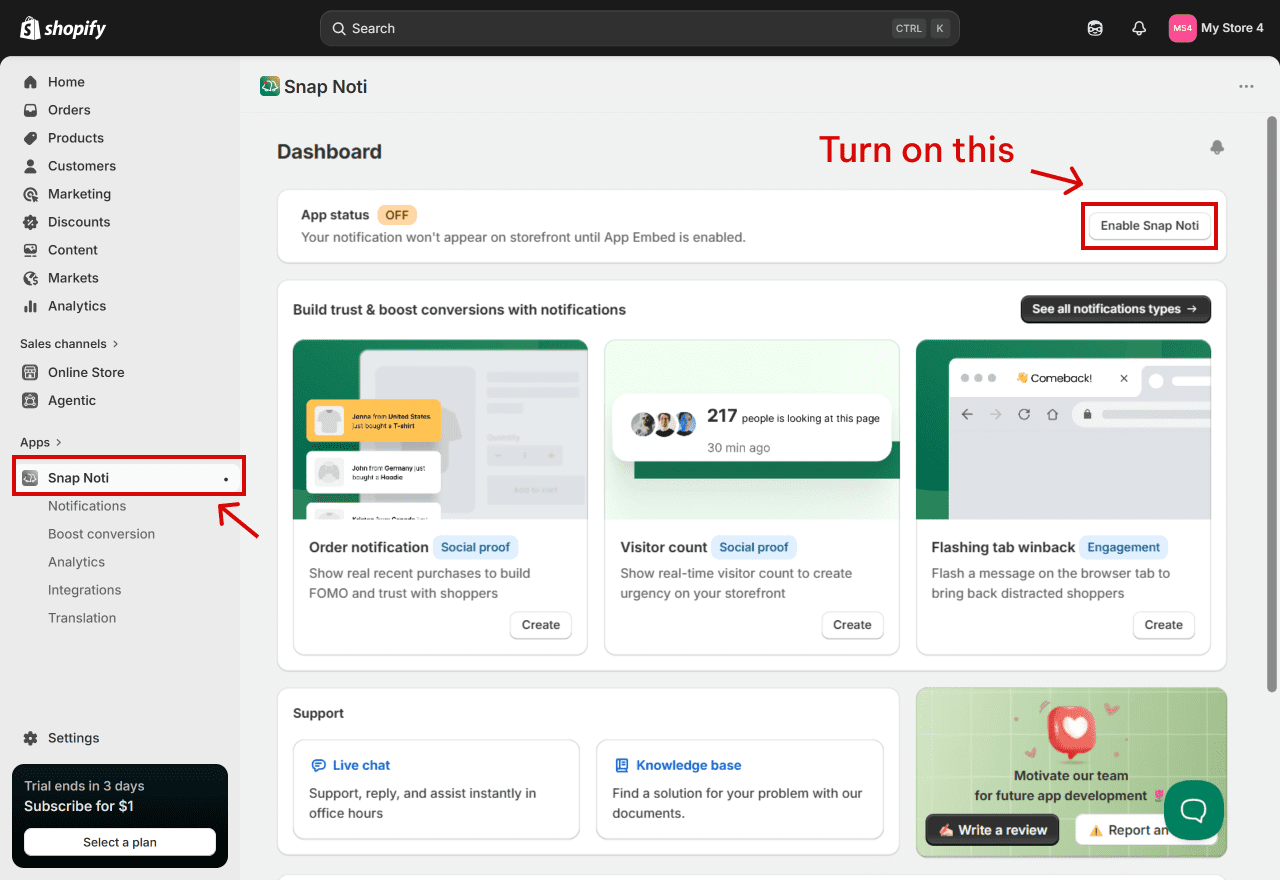
Task: Open the Translation submenu item
Action: coord(82,618)
